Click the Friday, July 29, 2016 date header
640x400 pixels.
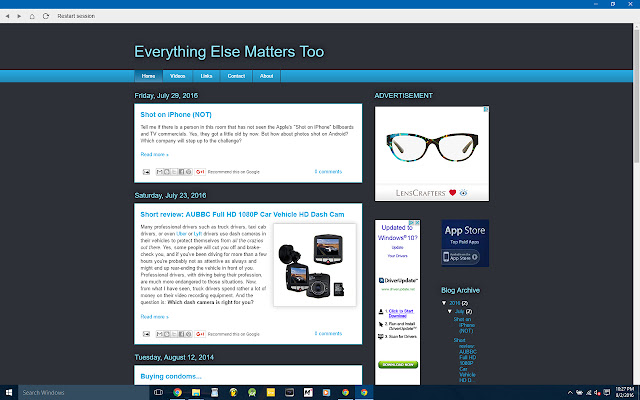click(x=166, y=96)
